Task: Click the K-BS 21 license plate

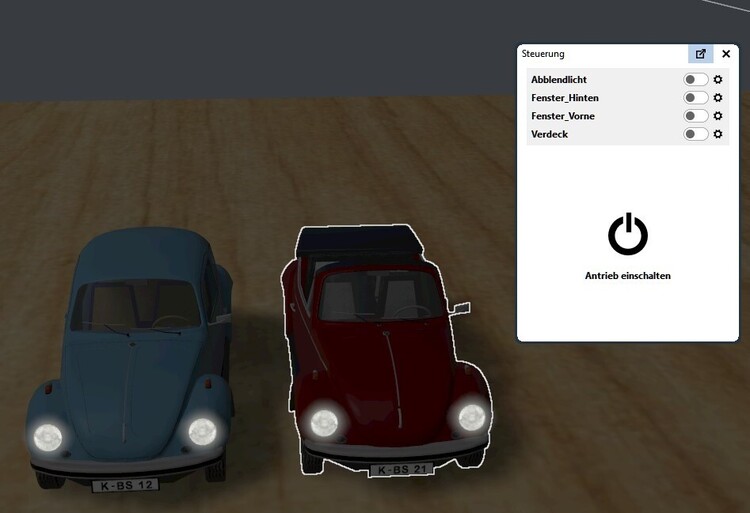Action: tap(402, 469)
